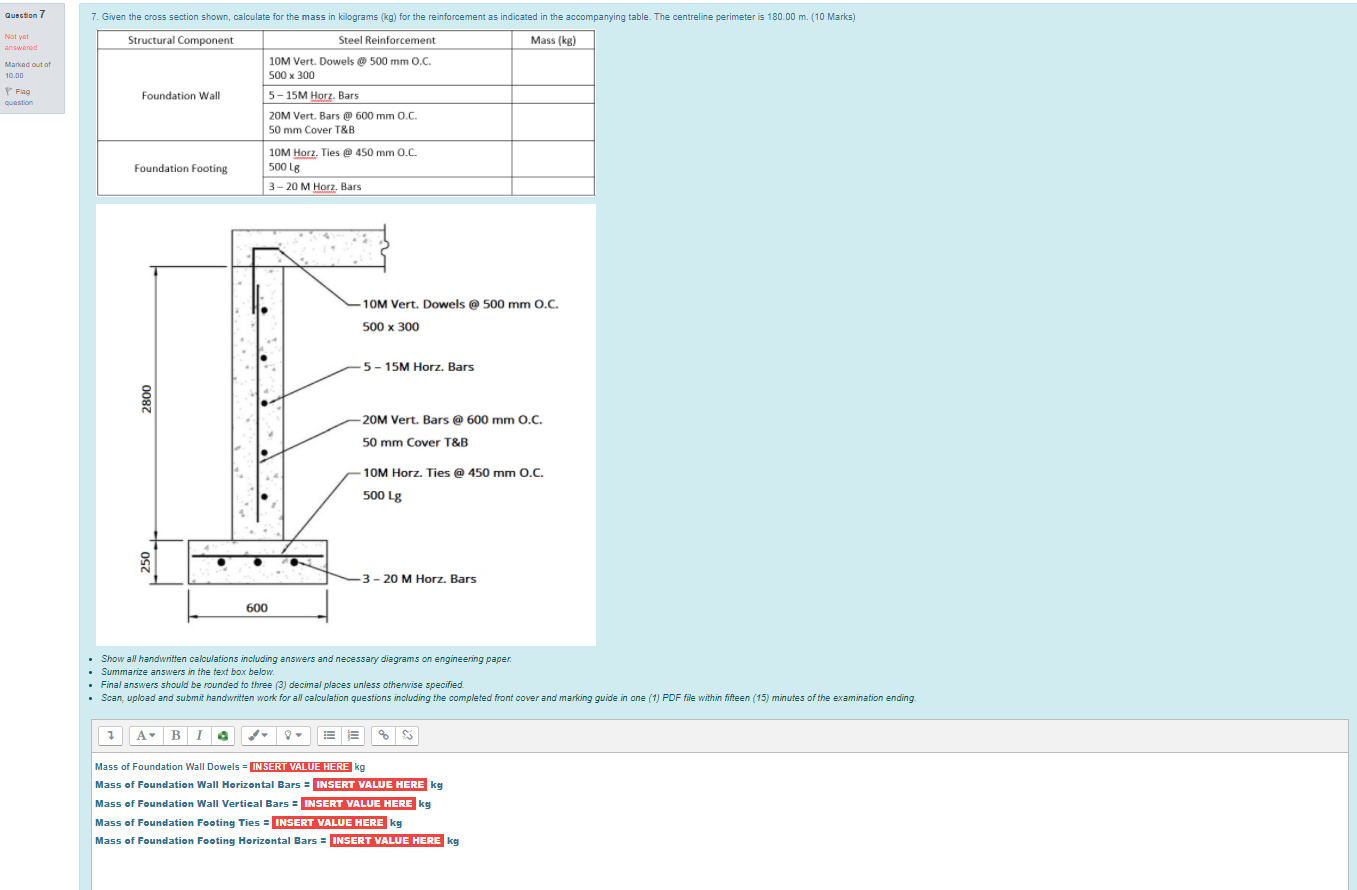Toggle the lightbulb tool in the toolbar
Viewport: 1357px width, 890px height.
coord(288,735)
